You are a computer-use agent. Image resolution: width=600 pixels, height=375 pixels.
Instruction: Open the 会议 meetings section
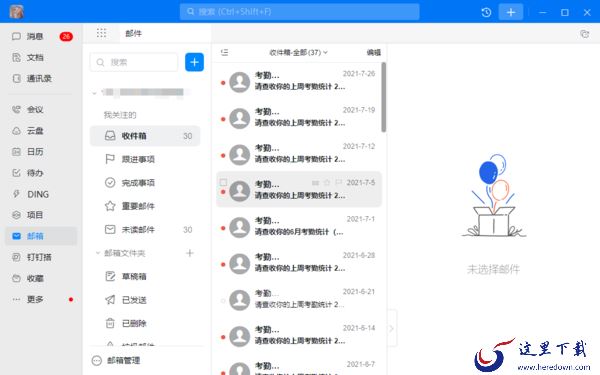[41, 109]
